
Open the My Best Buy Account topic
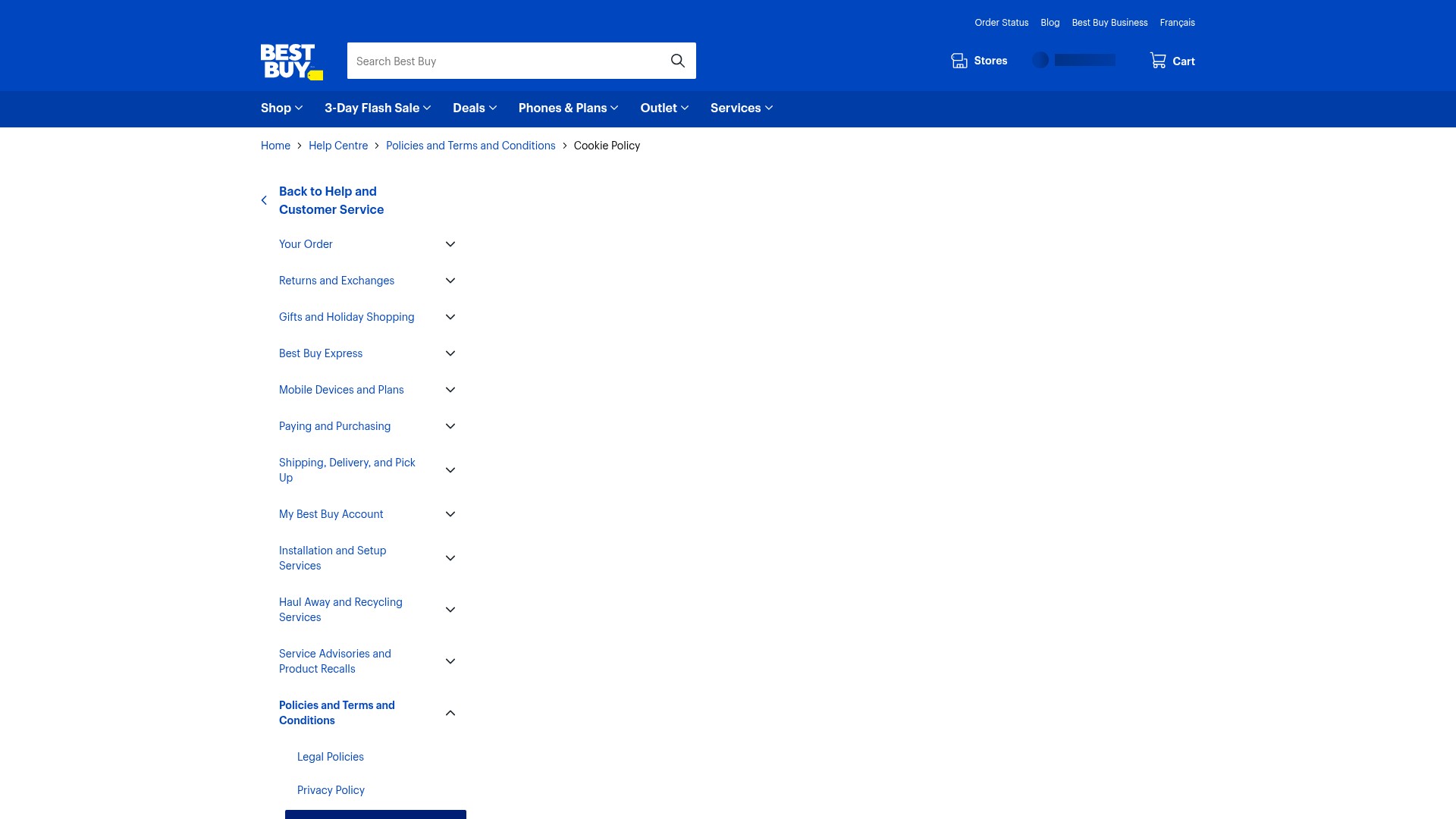pyautogui.click(x=331, y=514)
